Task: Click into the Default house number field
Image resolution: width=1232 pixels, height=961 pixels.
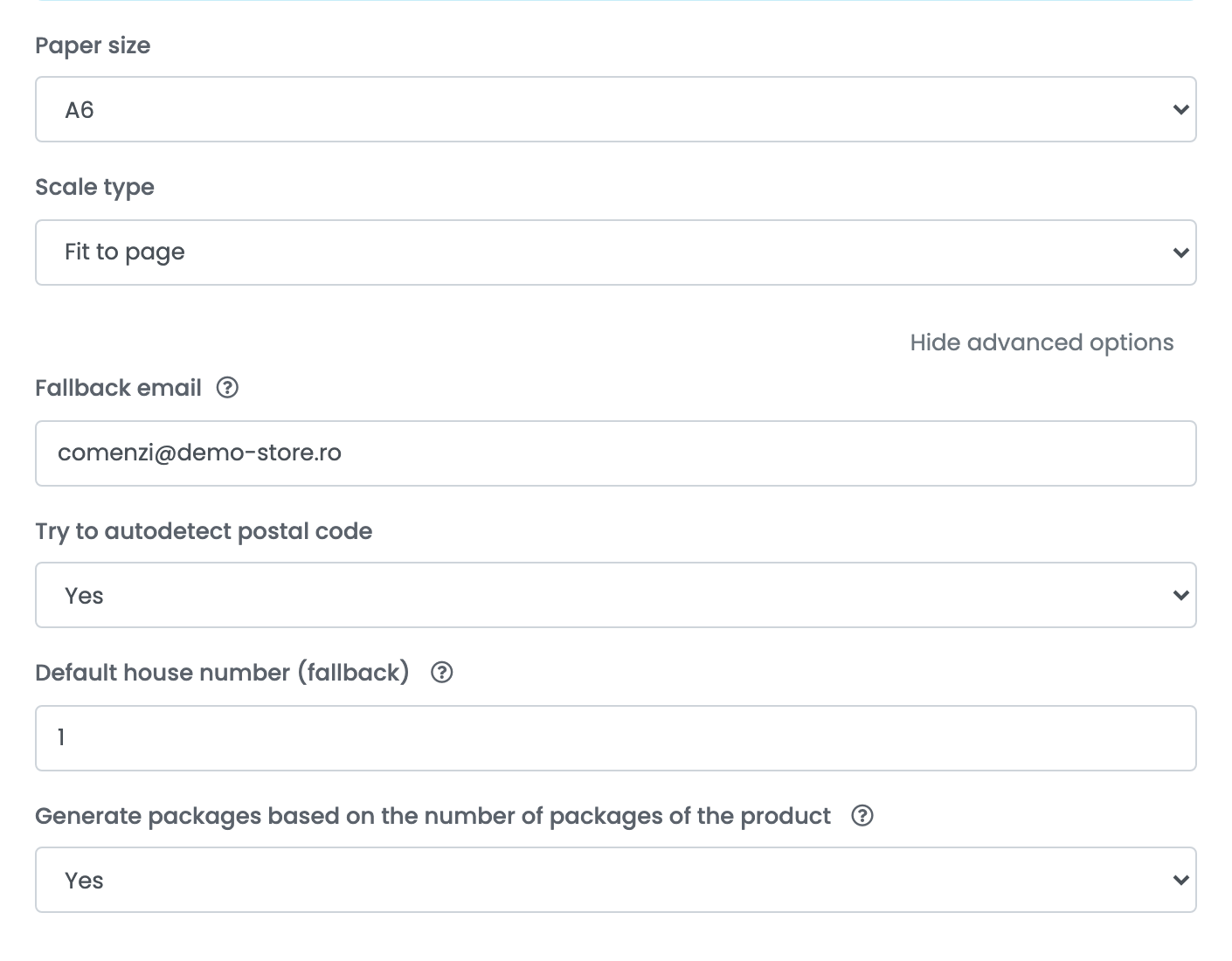Action: [x=616, y=738]
